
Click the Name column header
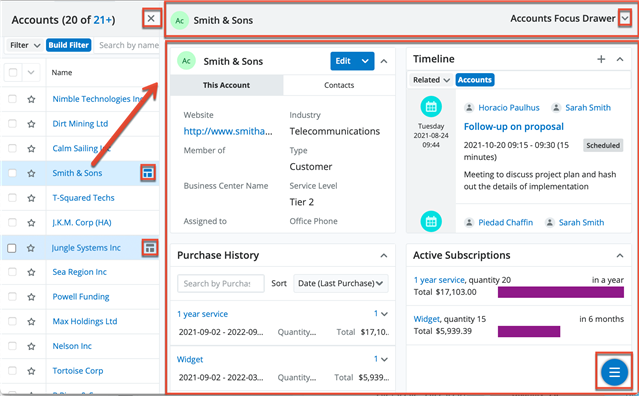pyautogui.click(x=62, y=73)
